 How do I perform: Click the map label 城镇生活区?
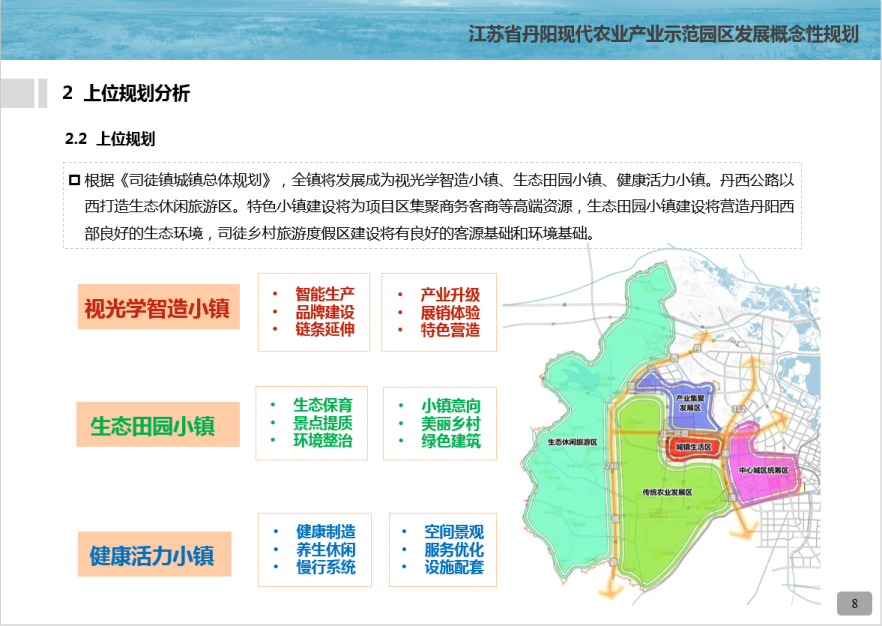tap(694, 447)
